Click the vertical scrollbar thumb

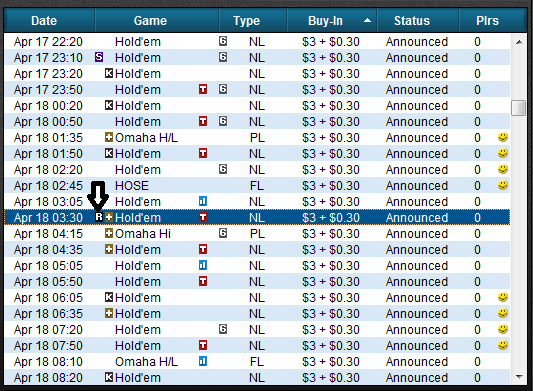(519, 108)
